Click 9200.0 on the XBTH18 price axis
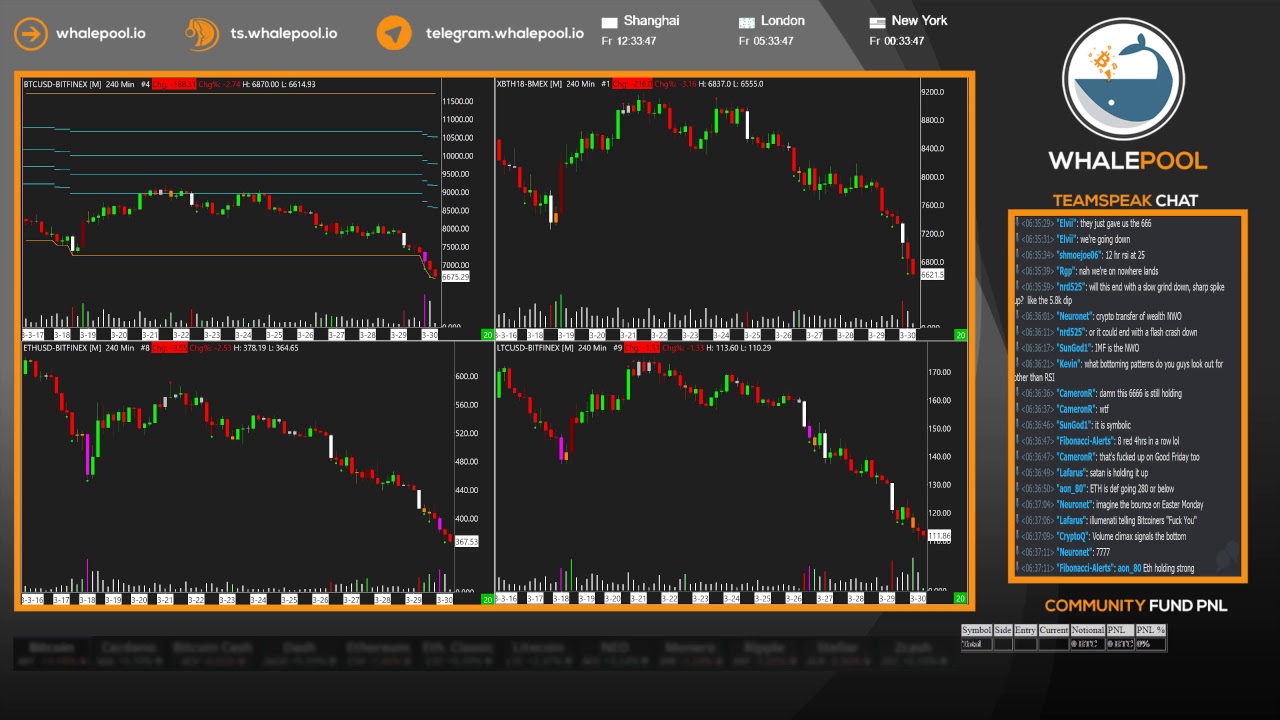Viewport: 1280px width, 720px height. [x=932, y=92]
